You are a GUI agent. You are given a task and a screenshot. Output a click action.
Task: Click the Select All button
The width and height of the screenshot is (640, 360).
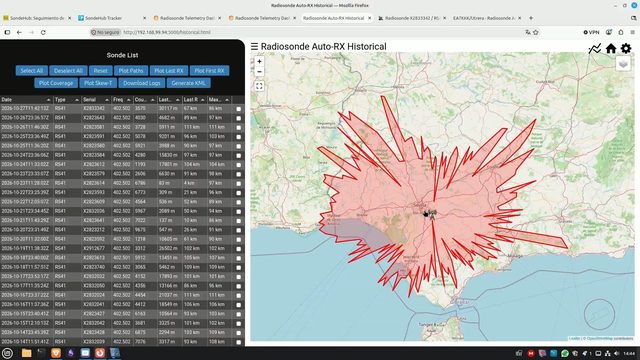[x=32, y=71]
